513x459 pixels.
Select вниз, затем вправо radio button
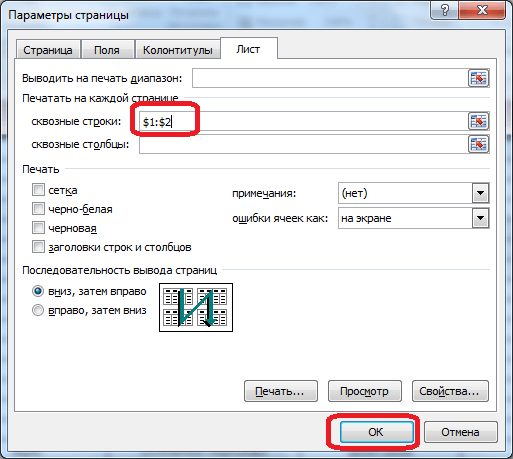point(38,291)
